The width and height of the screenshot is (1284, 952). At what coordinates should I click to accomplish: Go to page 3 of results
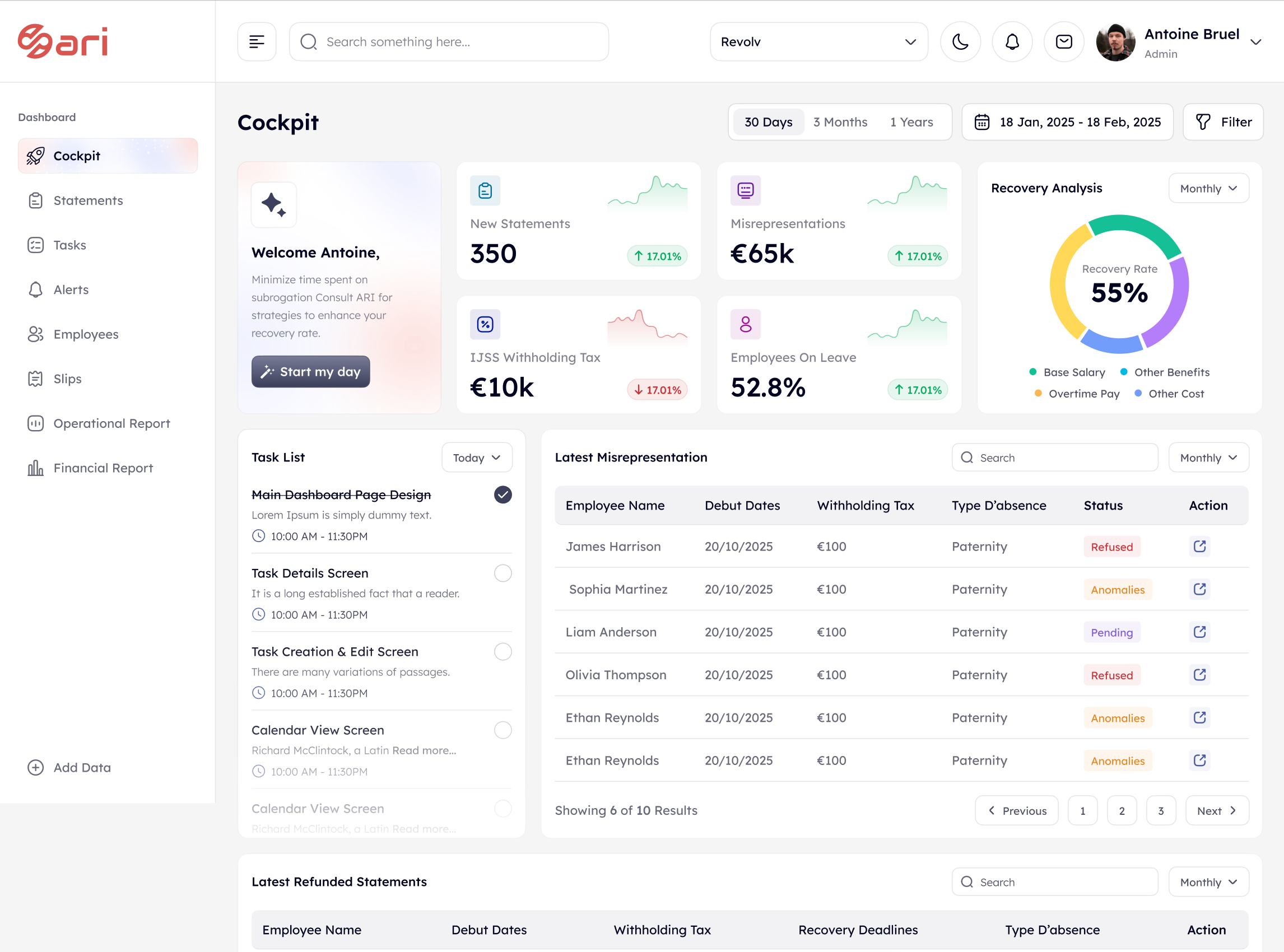pyautogui.click(x=1161, y=811)
